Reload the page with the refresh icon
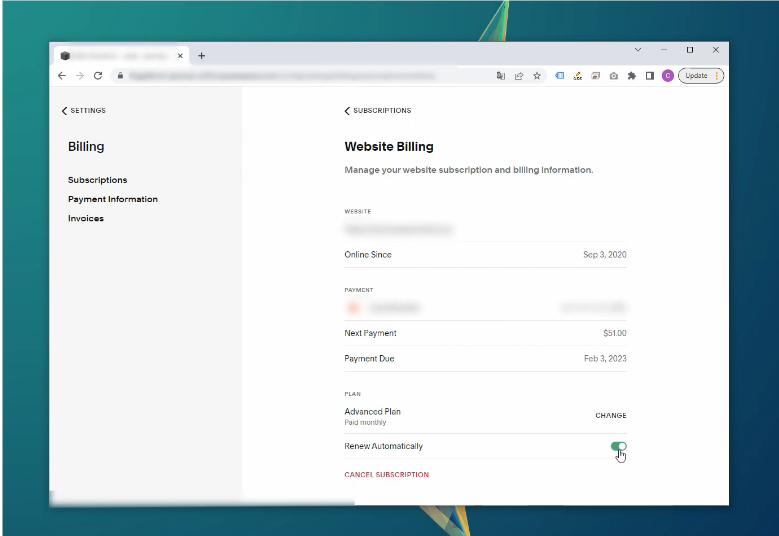The image size is (779, 536). coord(98,76)
